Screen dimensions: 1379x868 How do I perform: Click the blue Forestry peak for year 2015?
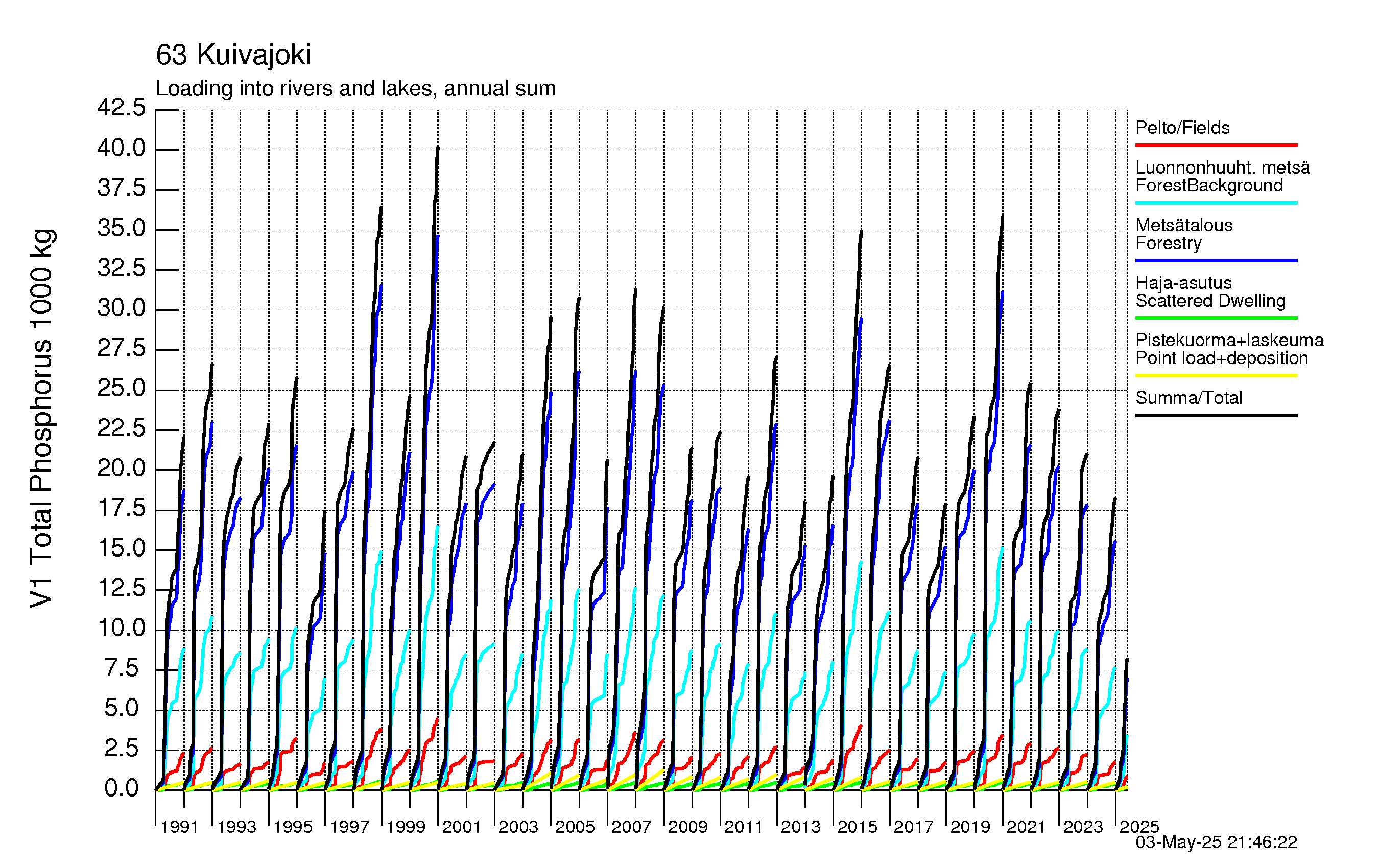click(x=861, y=318)
